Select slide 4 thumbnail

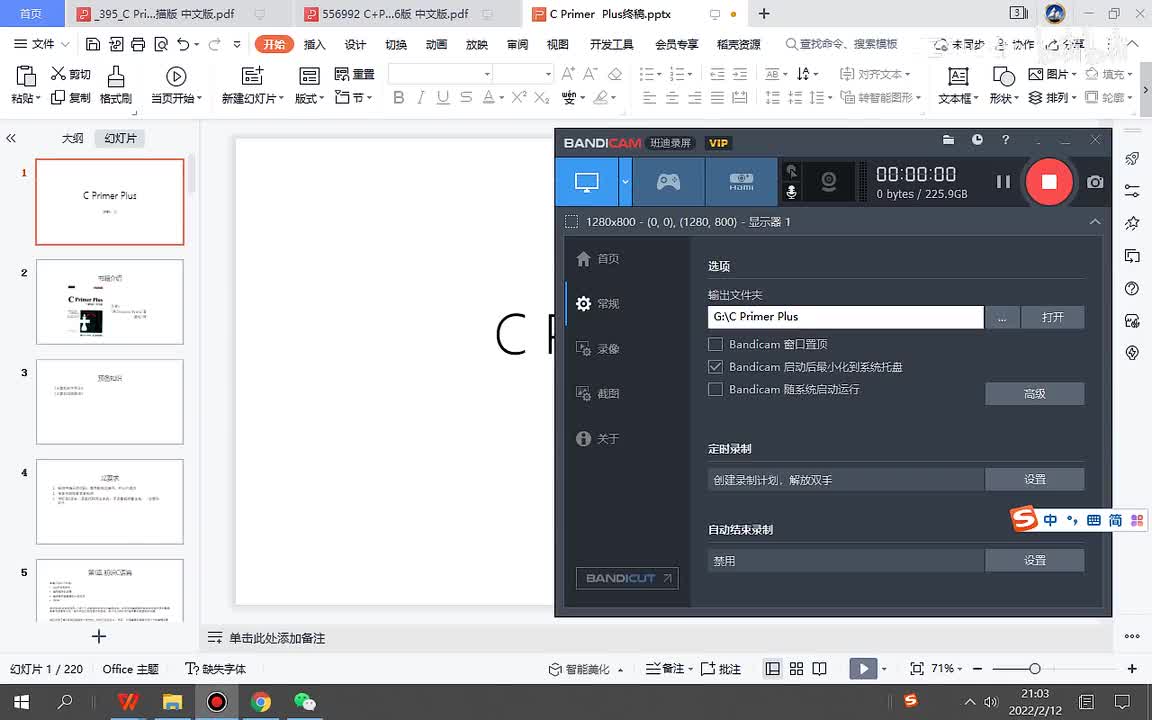click(x=109, y=502)
